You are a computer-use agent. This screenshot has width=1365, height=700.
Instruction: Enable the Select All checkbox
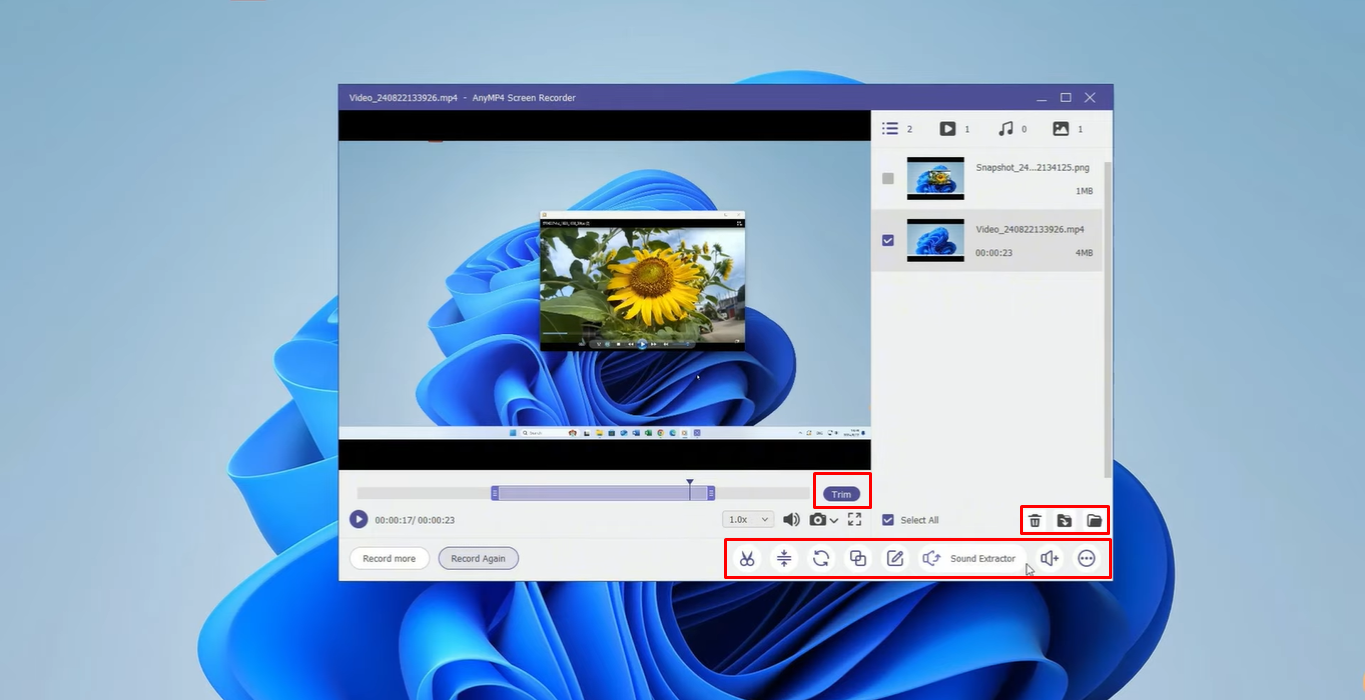(888, 519)
